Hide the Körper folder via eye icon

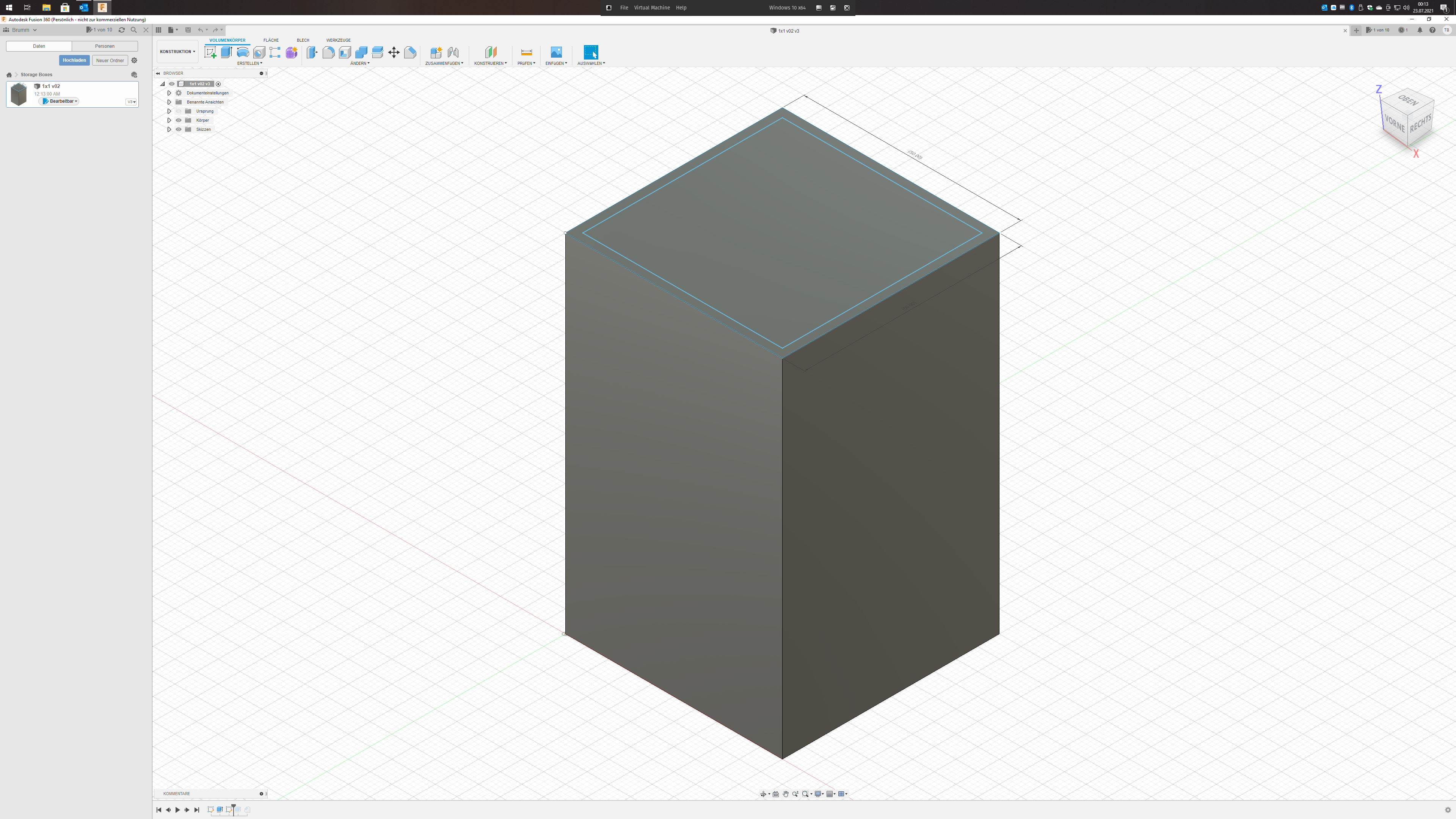point(179,121)
